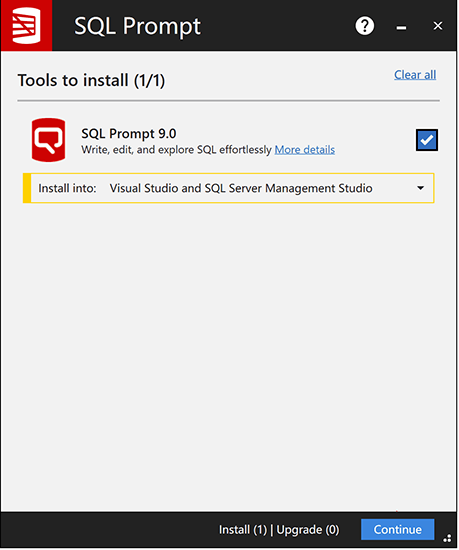Click the Clear all link
The height and width of the screenshot is (550, 459).
tap(415, 75)
